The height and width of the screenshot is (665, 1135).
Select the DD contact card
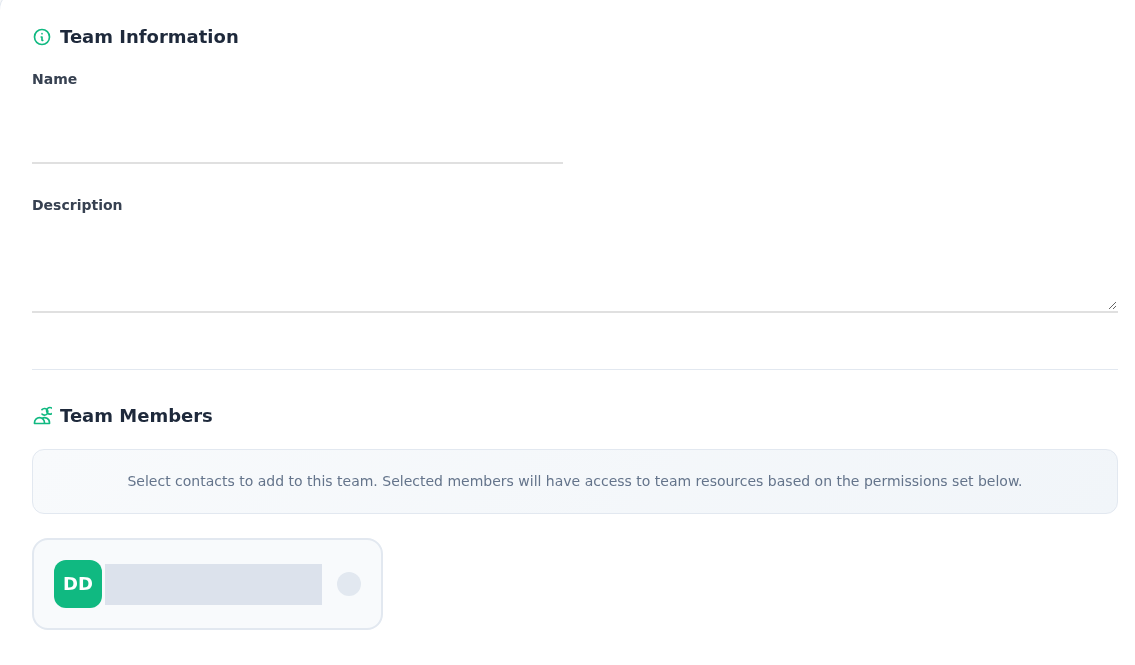[x=207, y=584]
